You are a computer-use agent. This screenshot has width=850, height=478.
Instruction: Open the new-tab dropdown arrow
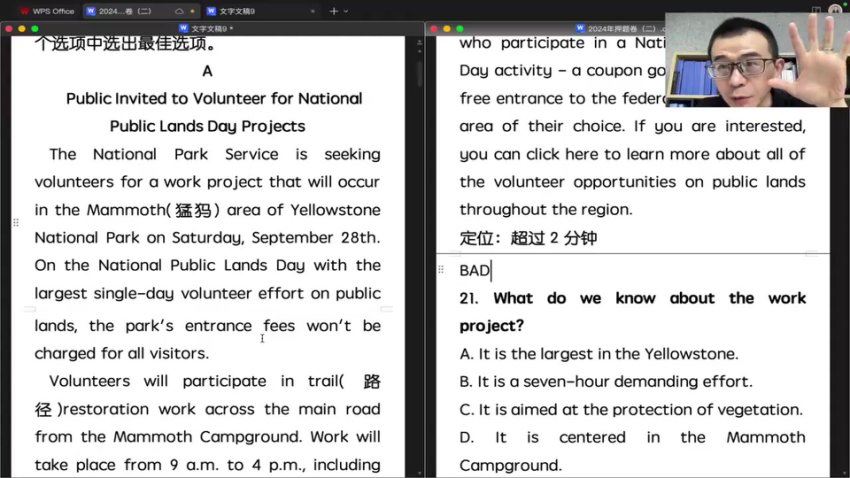346,11
